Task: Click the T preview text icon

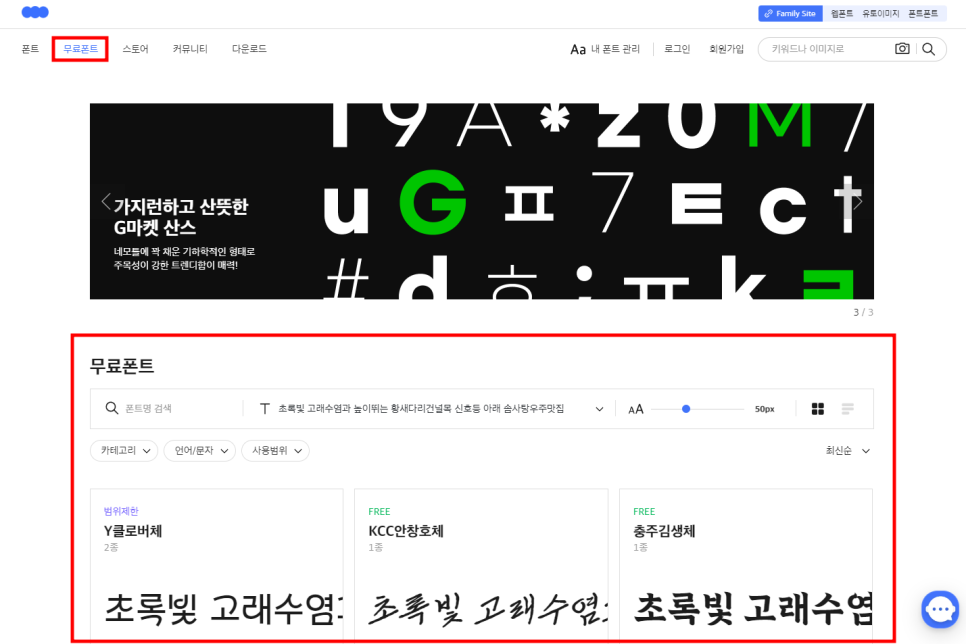Action: (x=264, y=409)
